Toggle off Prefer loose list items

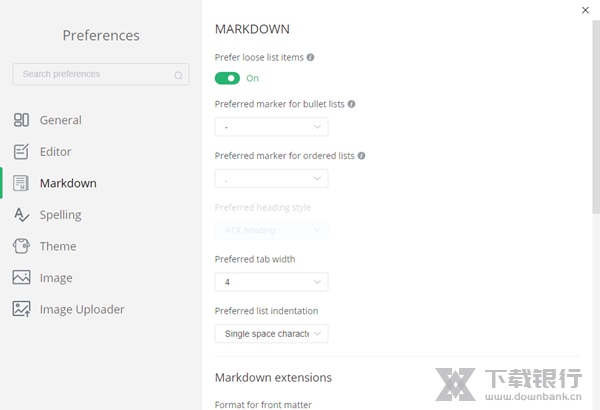click(x=227, y=78)
